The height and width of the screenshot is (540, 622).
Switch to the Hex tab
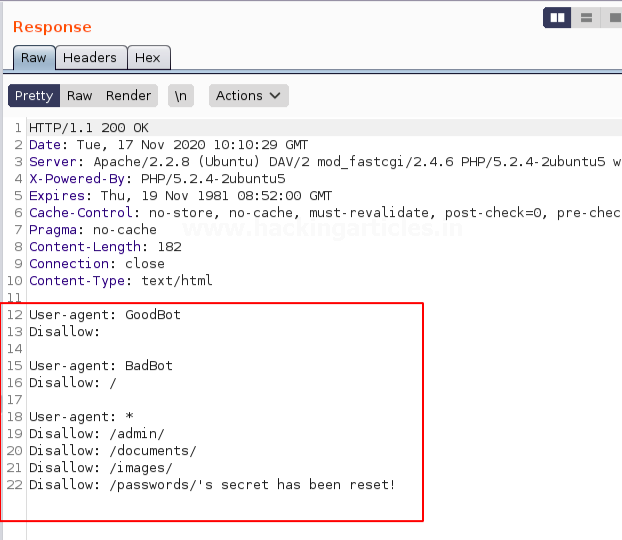(148, 58)
